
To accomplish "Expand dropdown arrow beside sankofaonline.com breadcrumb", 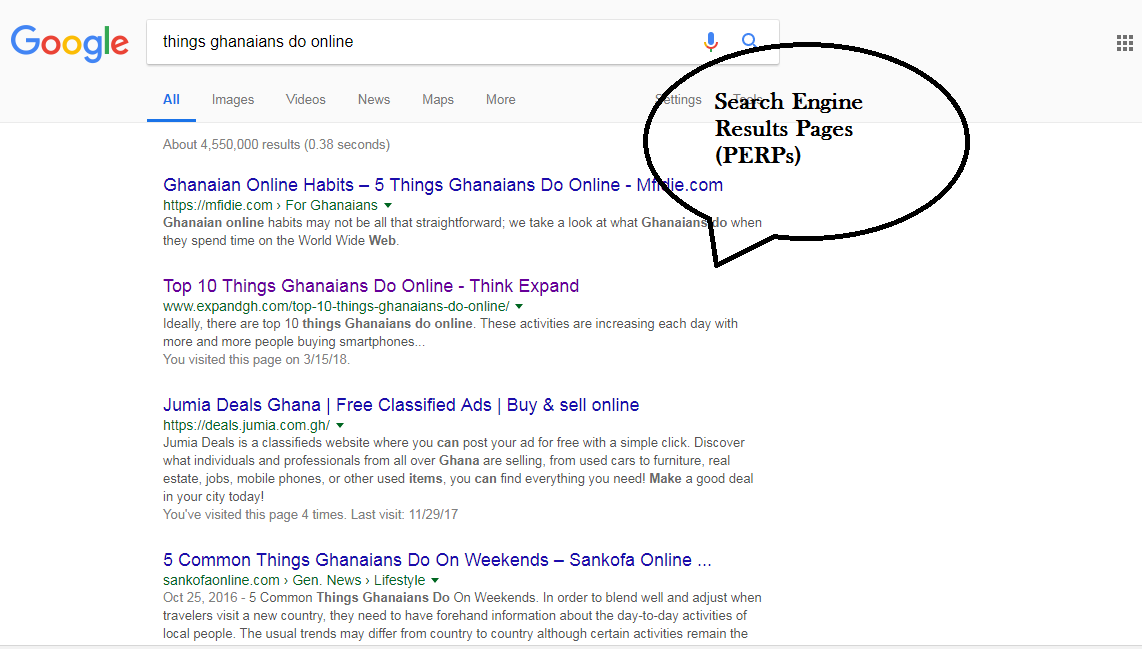I will [x=435, y=581].
